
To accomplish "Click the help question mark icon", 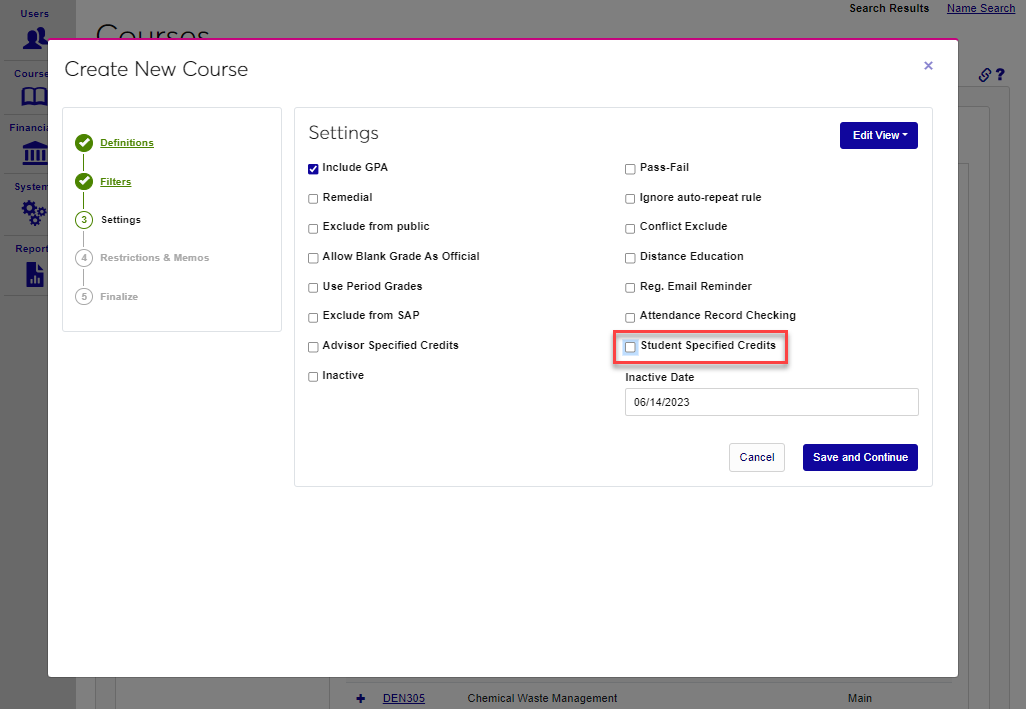I will point(999,75).
